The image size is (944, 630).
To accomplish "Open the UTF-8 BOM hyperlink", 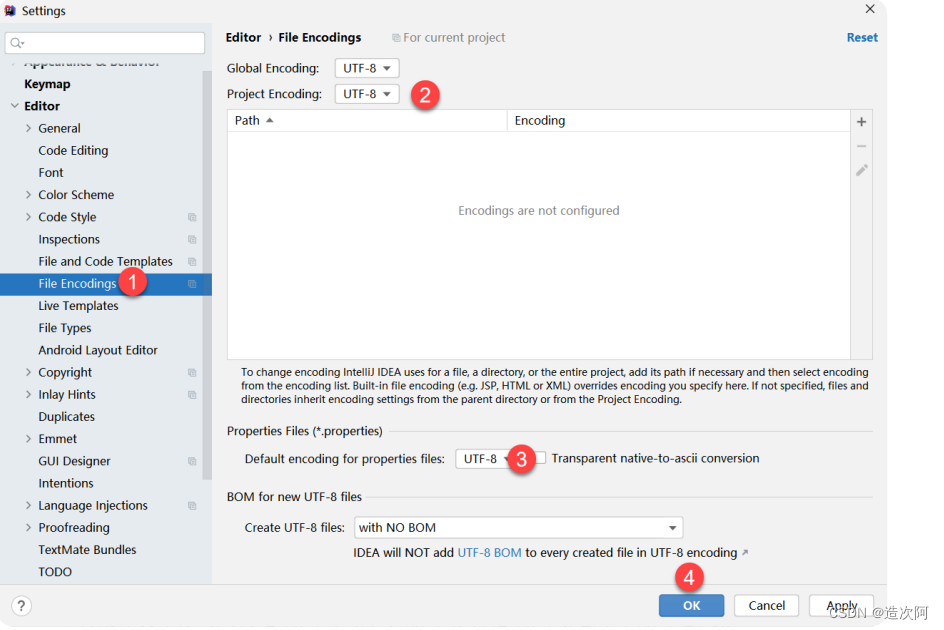I will (489, 553).
